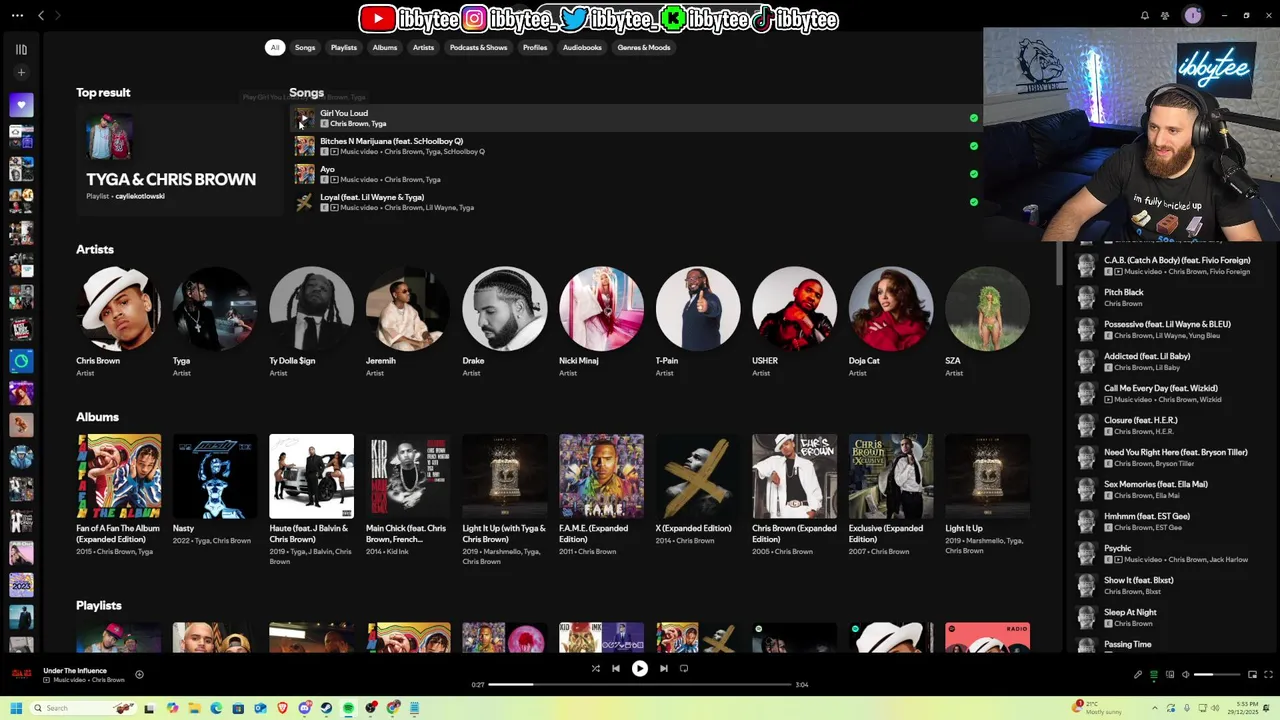Open Your Library sidebar icon
This screenshot has height=720, width=1280.
pos(21,49)
